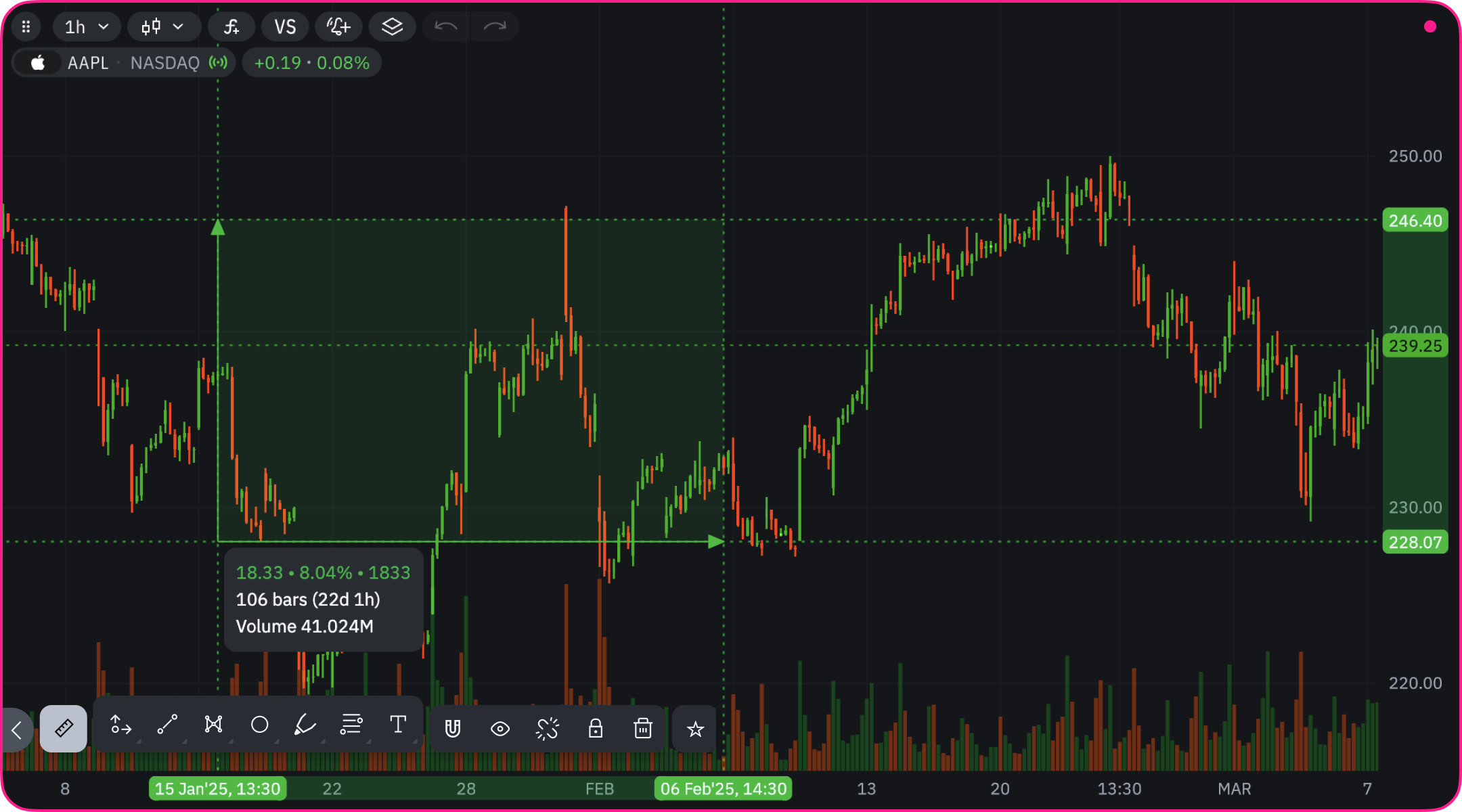Open the VS compare symbols option
This screenshot has width=1462, height=812.
pyautogui.click(x=285, y=27)
